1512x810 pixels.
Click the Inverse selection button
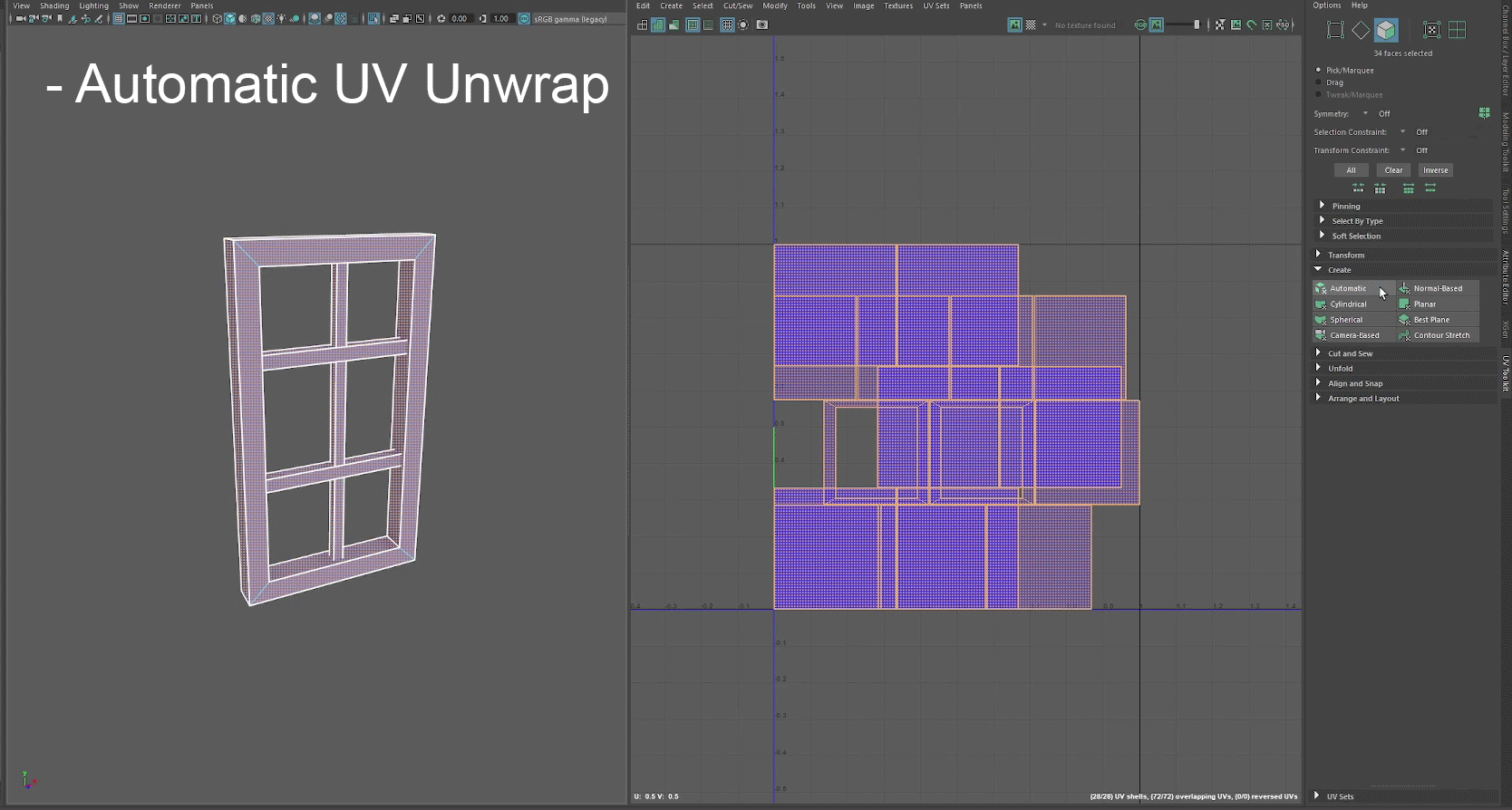pyautogui.click(x=1436, y=170)
